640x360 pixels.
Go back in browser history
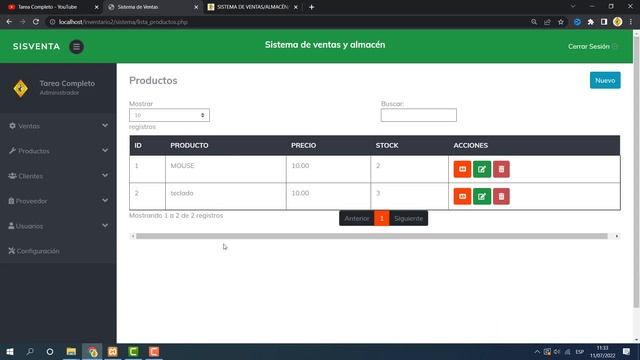[9, 22]
